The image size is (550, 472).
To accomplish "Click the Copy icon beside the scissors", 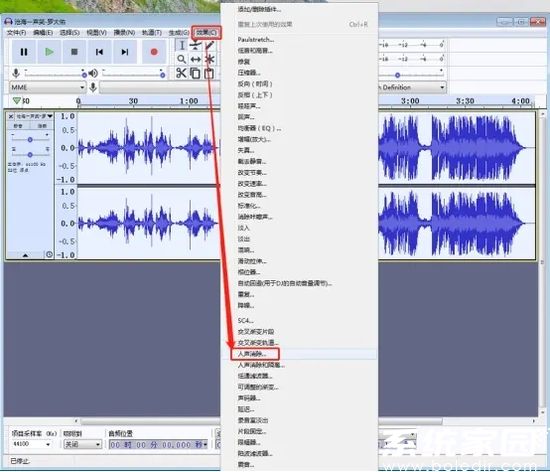I will pyautogui.click(x=195, y=73).
